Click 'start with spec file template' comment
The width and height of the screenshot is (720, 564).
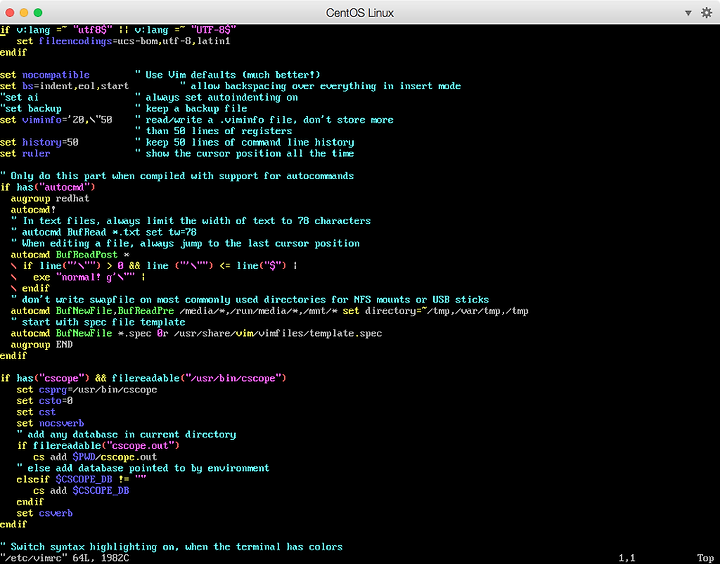98,322
